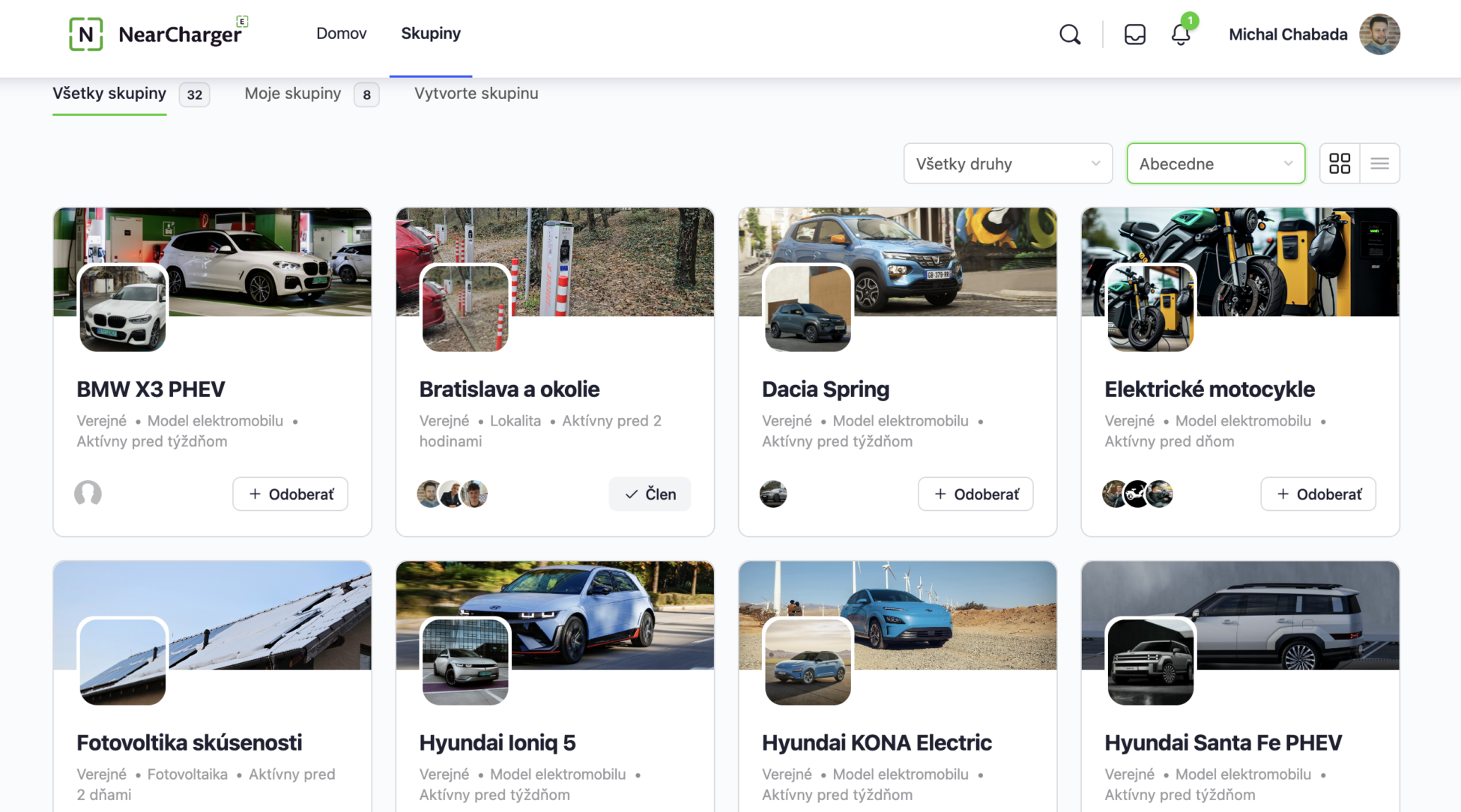The width and height of the screenshot is (1461, 812).
Task: Subscribe to Dacia Spring group
Action: coord(975,494)
